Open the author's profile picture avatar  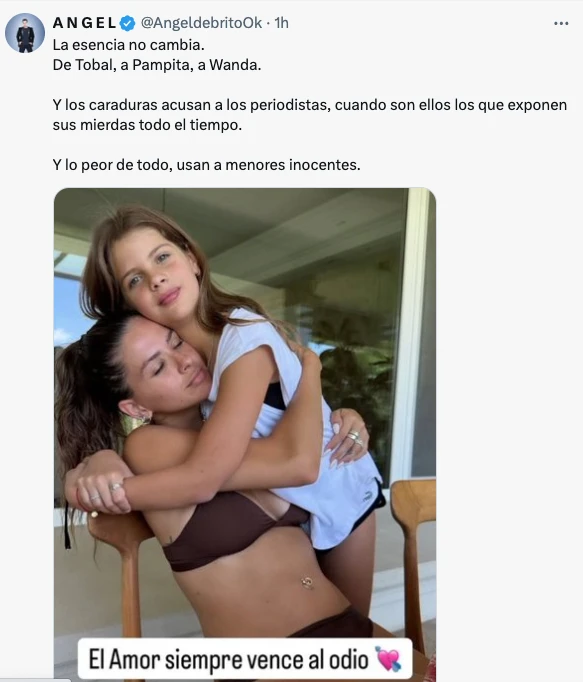pos(25,33)
